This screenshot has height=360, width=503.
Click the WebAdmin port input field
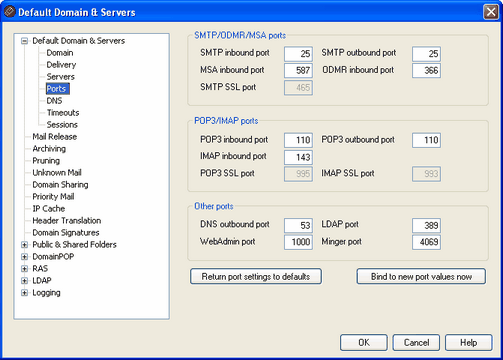298,242
